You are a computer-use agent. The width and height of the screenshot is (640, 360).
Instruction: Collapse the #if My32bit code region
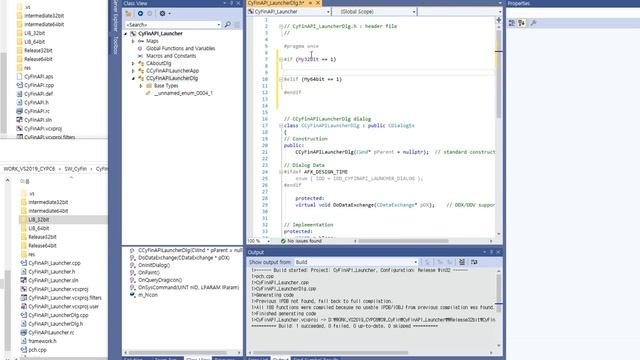pos(281,60)
